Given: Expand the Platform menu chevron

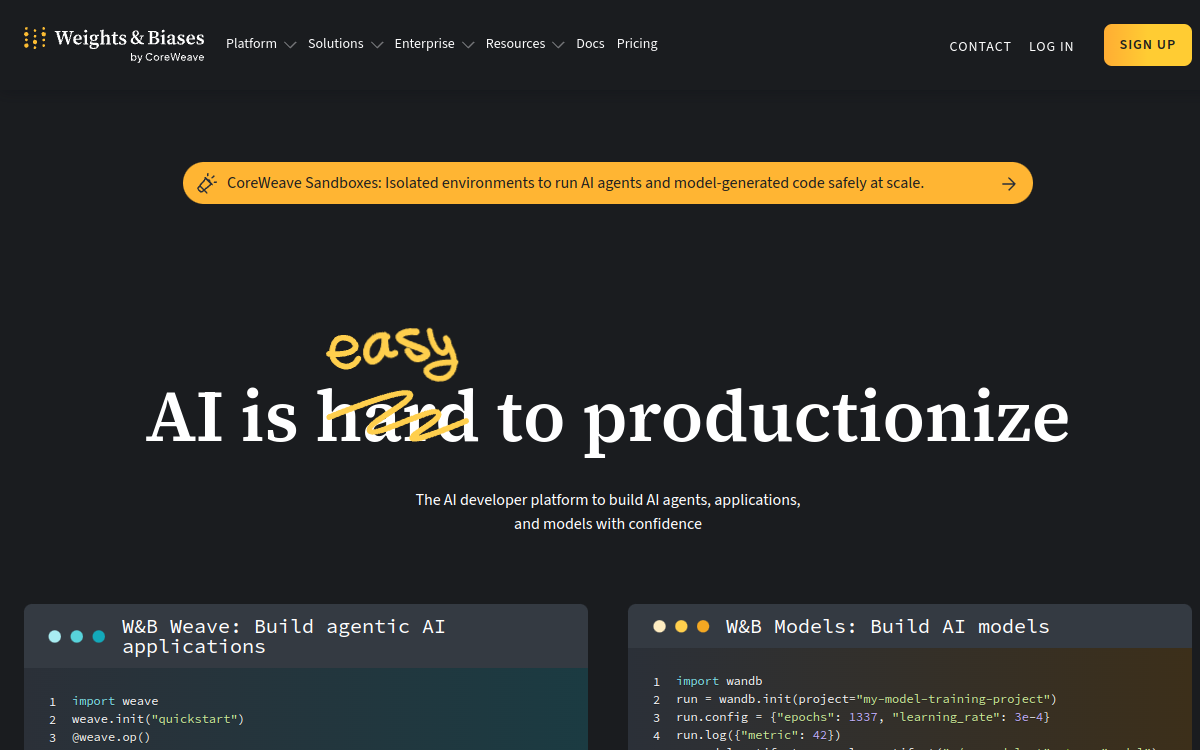Looking at the screenshot, I should click(x=290, y=45).
